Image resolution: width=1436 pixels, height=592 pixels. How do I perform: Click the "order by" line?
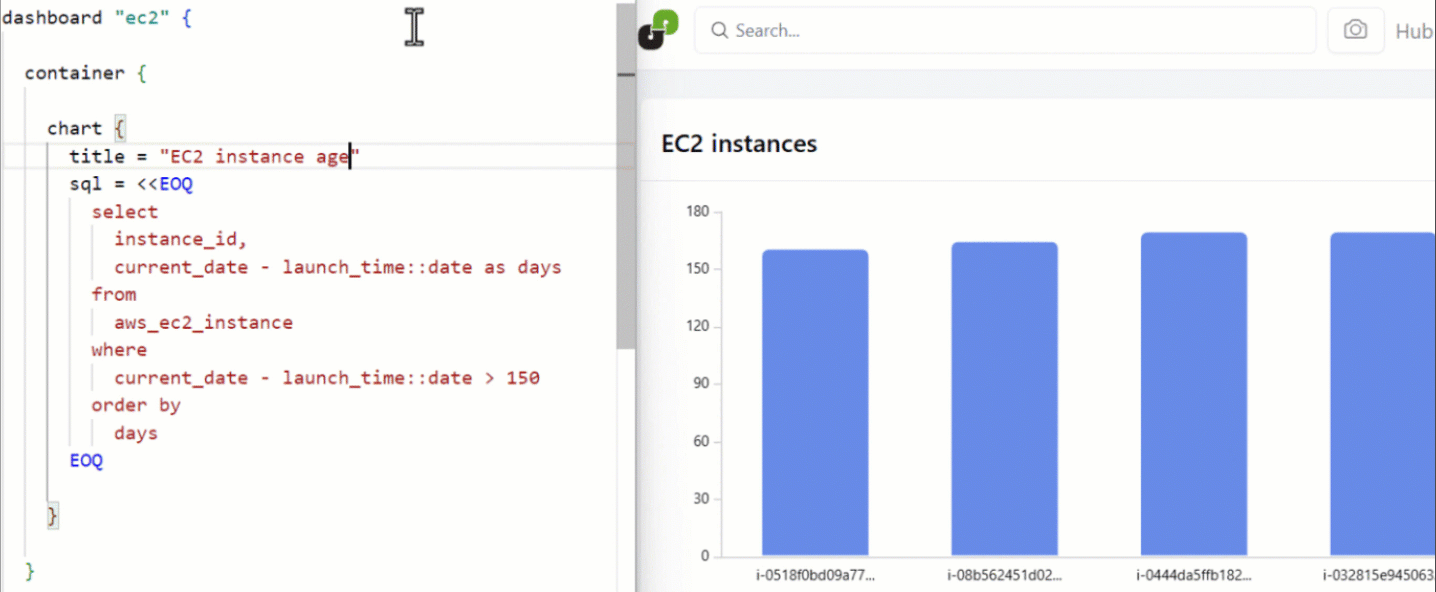[136, 405]
